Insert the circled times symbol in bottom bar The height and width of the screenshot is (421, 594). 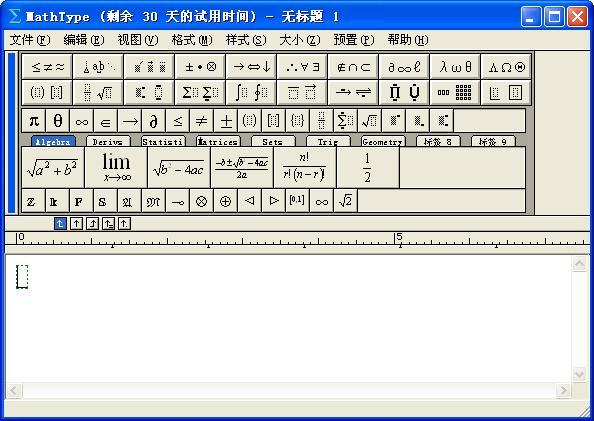click(x=201, y=201)
